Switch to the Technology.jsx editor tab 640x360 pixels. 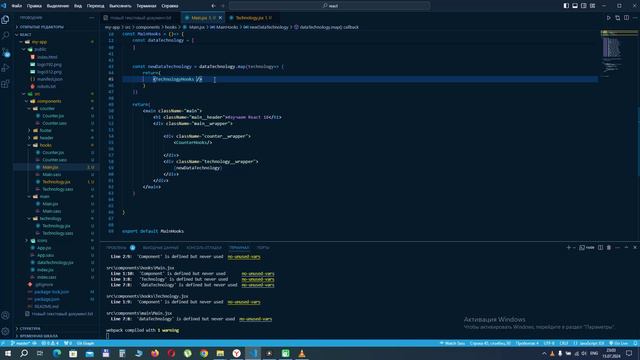[251, 18]
